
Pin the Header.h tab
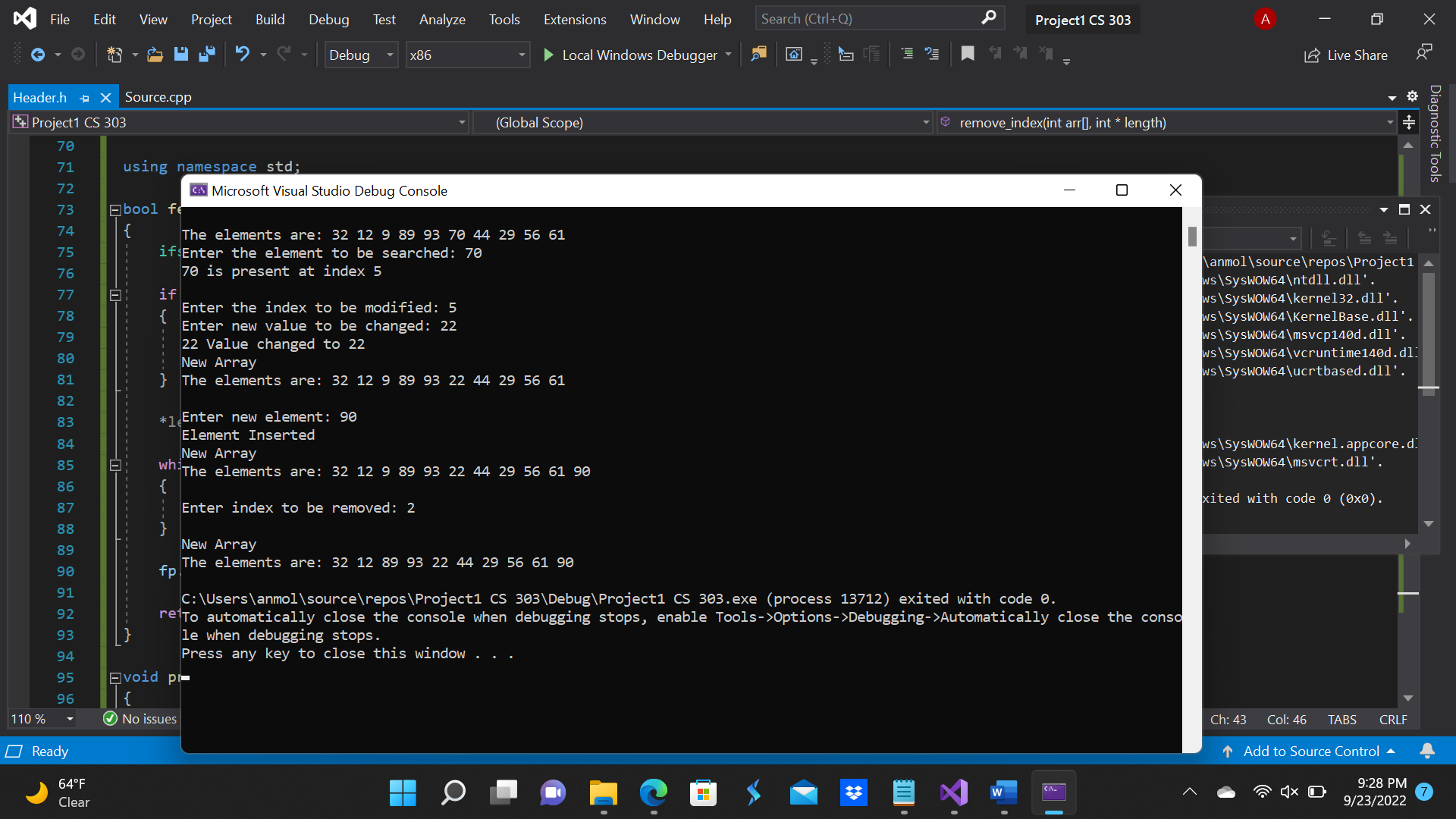coord(85,97)
